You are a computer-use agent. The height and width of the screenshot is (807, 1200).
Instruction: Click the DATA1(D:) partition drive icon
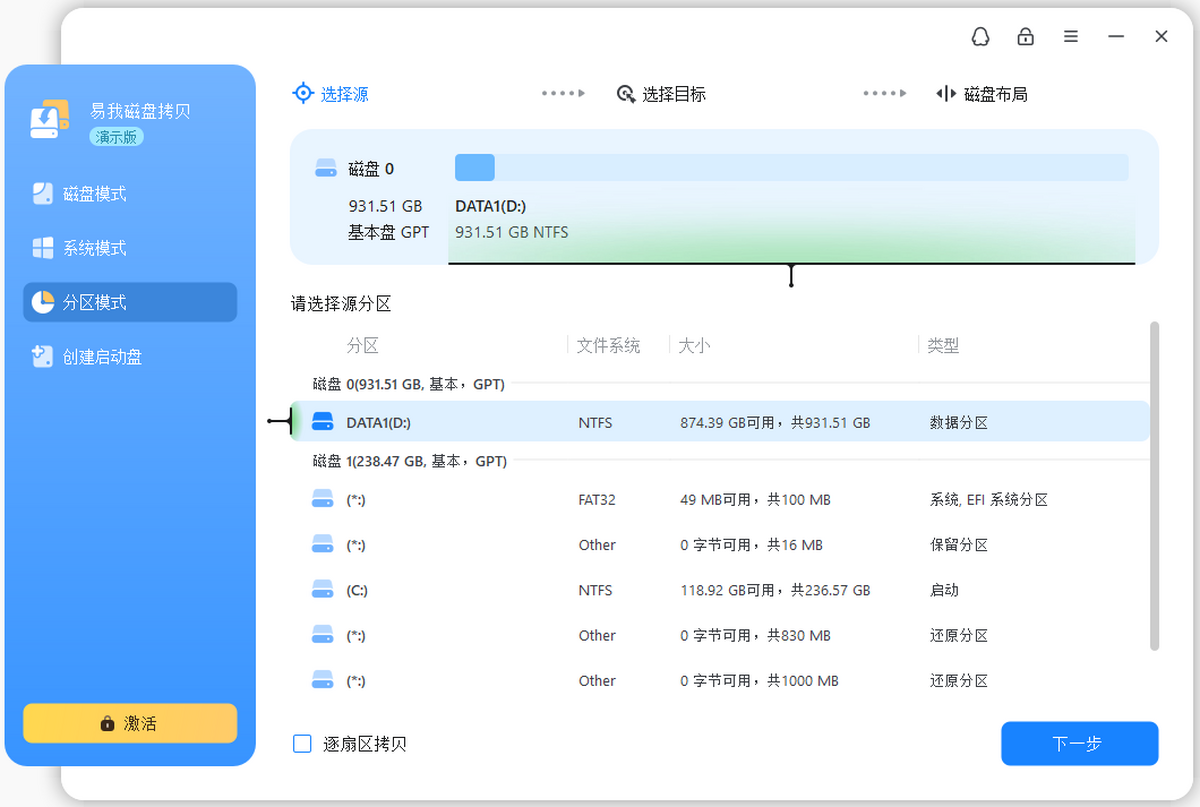click(322, 422)
